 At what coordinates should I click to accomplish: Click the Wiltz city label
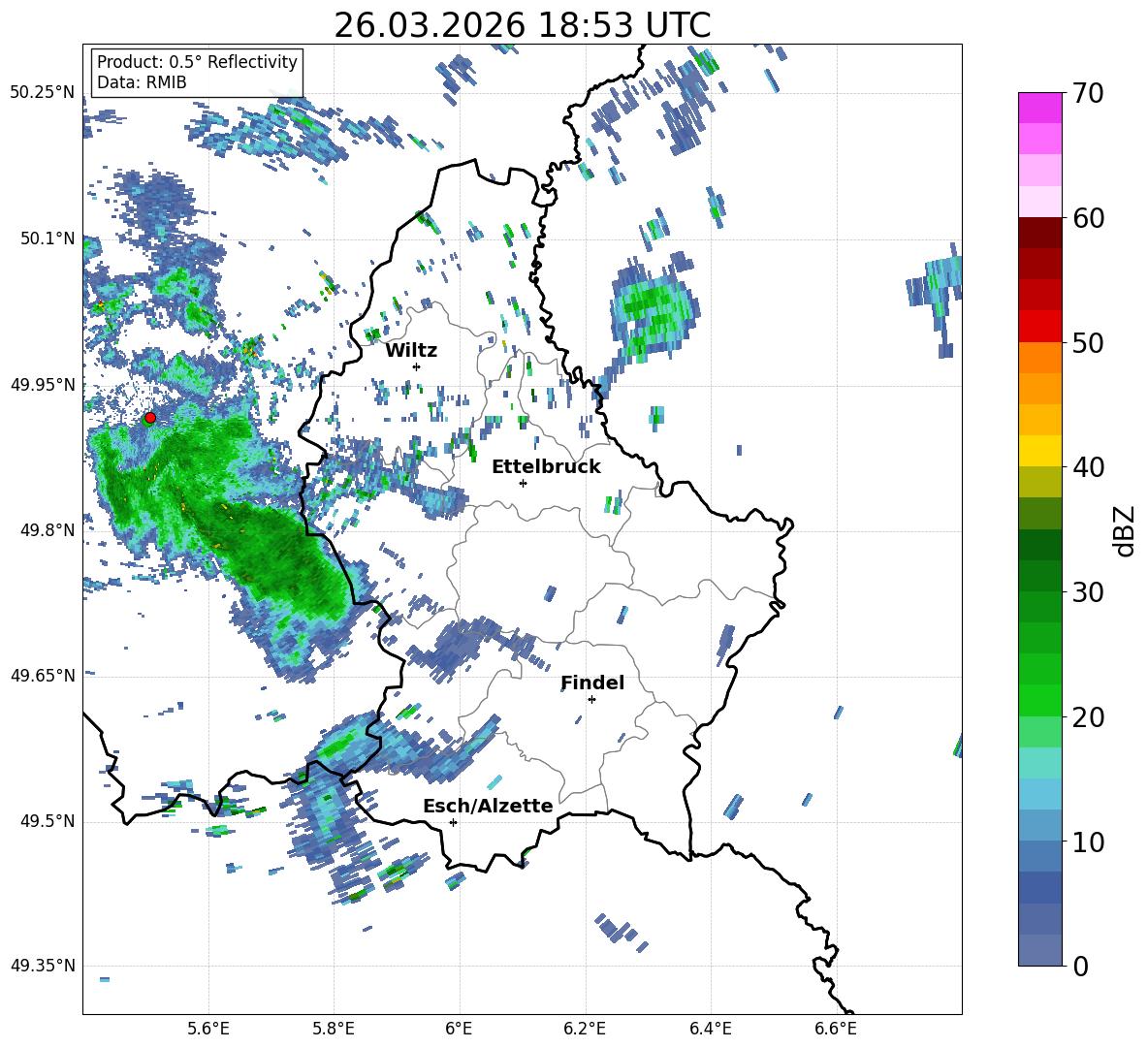[x=411, y=351]
